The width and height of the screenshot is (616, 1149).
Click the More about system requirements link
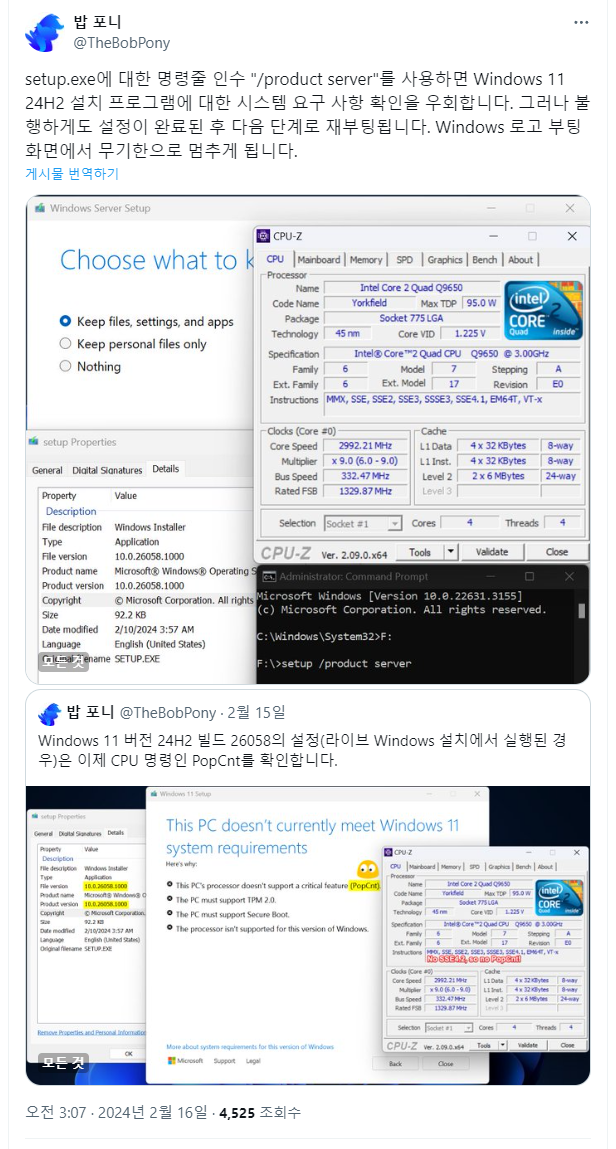pyautogui.click(x=250, y=1046)
